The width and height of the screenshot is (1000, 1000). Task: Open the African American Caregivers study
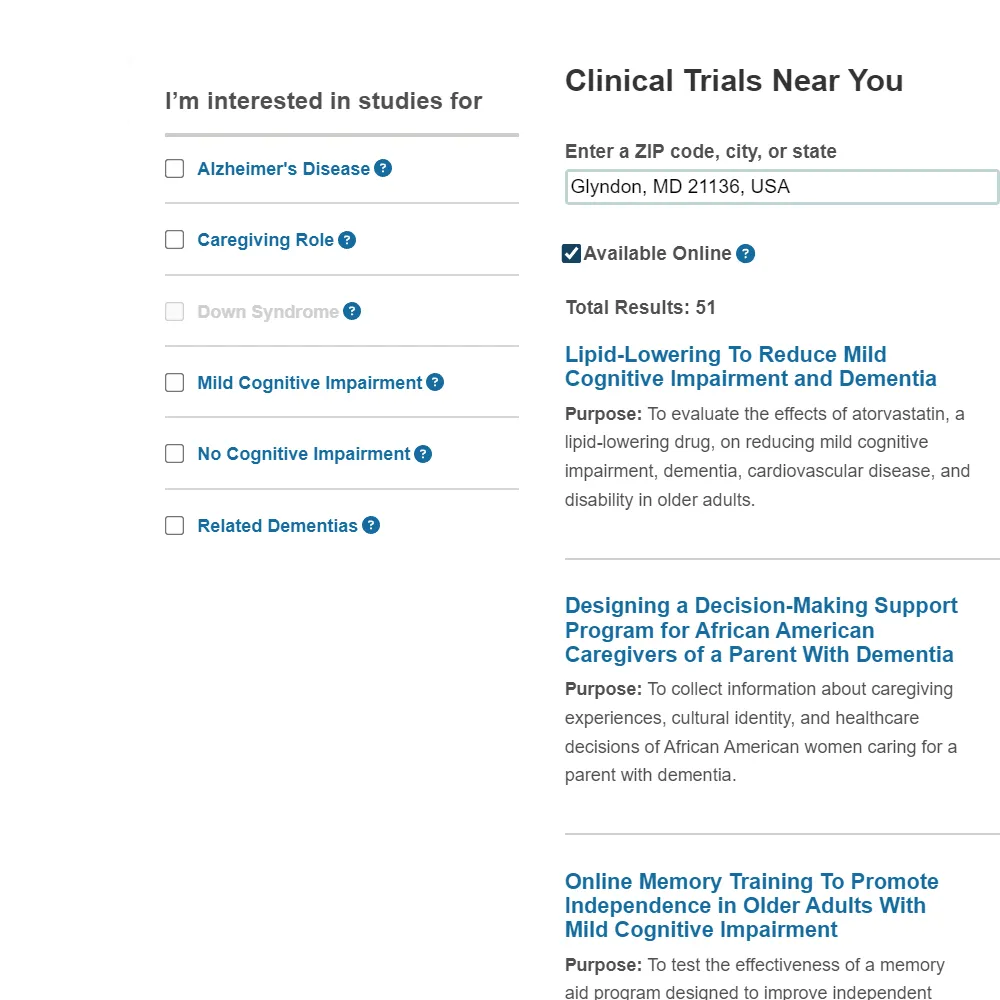[x=761, y=630]
